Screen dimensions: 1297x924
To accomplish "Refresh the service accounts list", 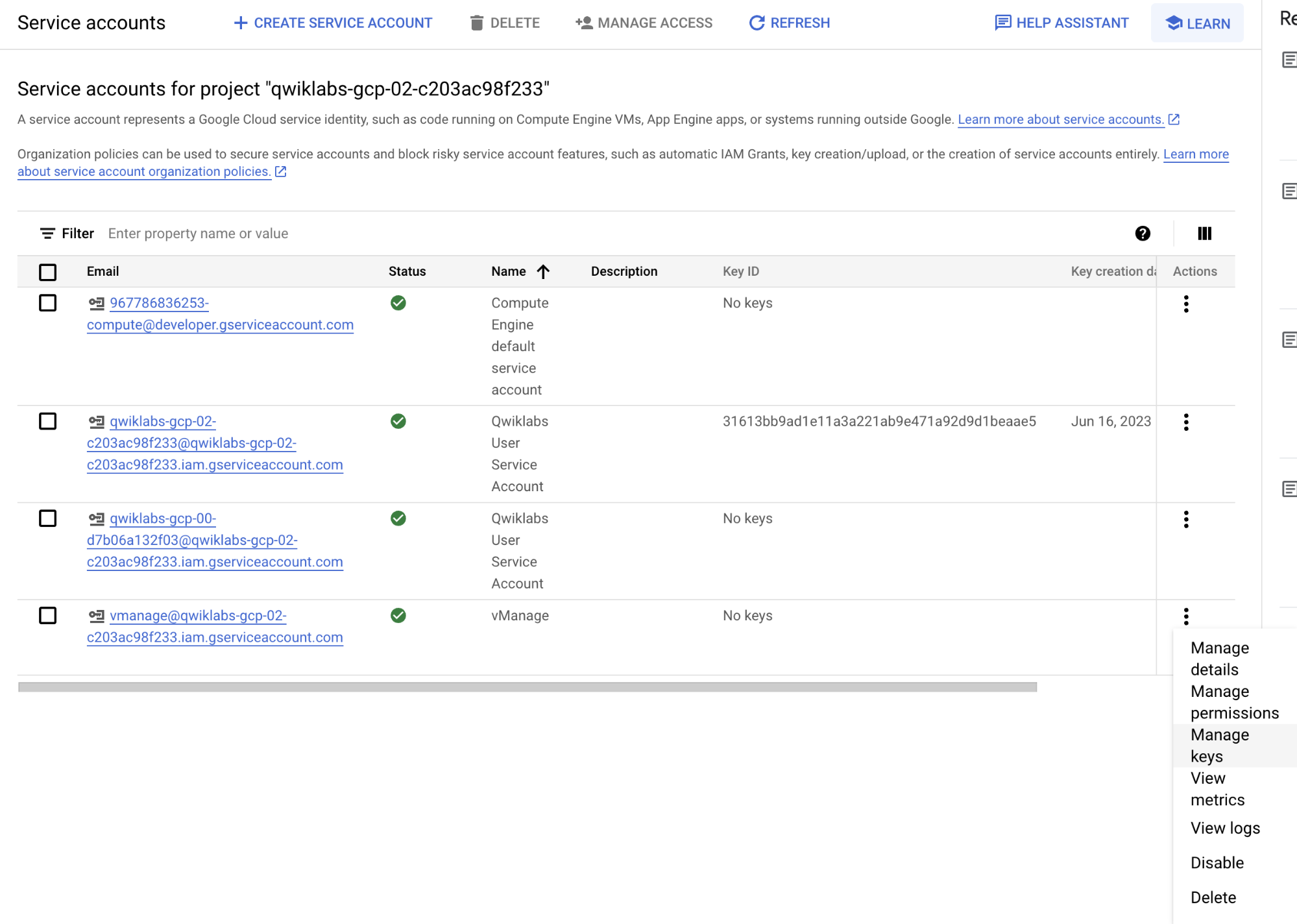I will 789,23.
